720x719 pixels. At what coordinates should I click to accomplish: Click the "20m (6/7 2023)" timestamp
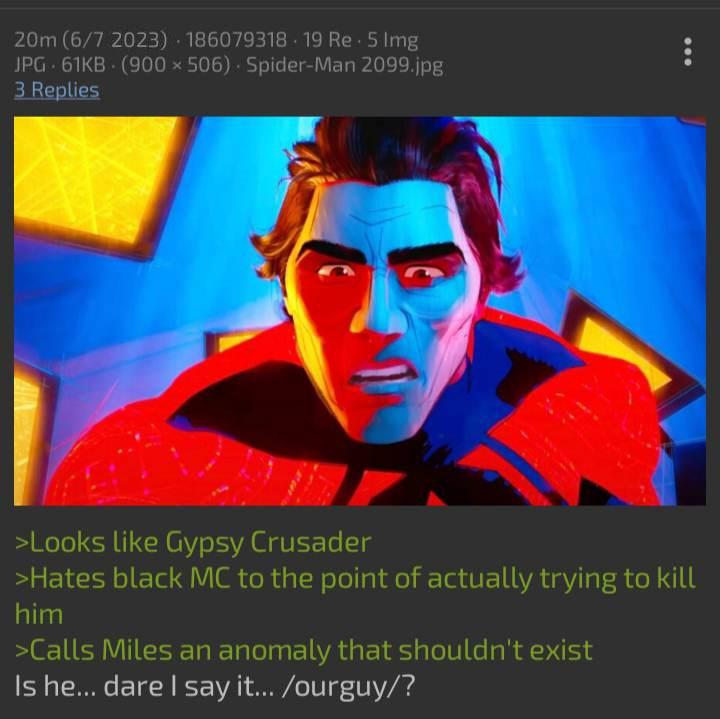(91, 40)
